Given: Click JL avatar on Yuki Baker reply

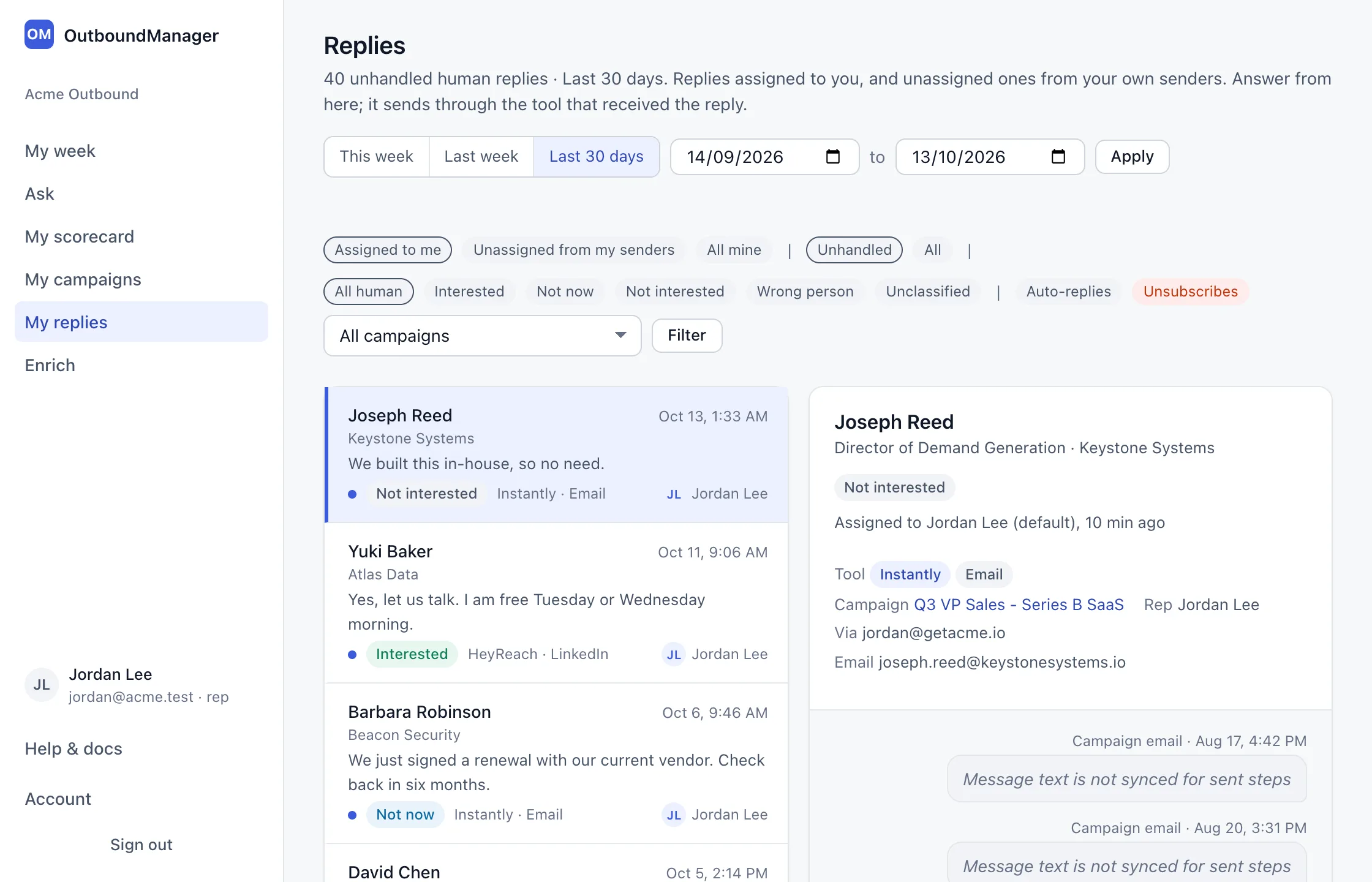Looking at the screenshot, I should [674, 654].
